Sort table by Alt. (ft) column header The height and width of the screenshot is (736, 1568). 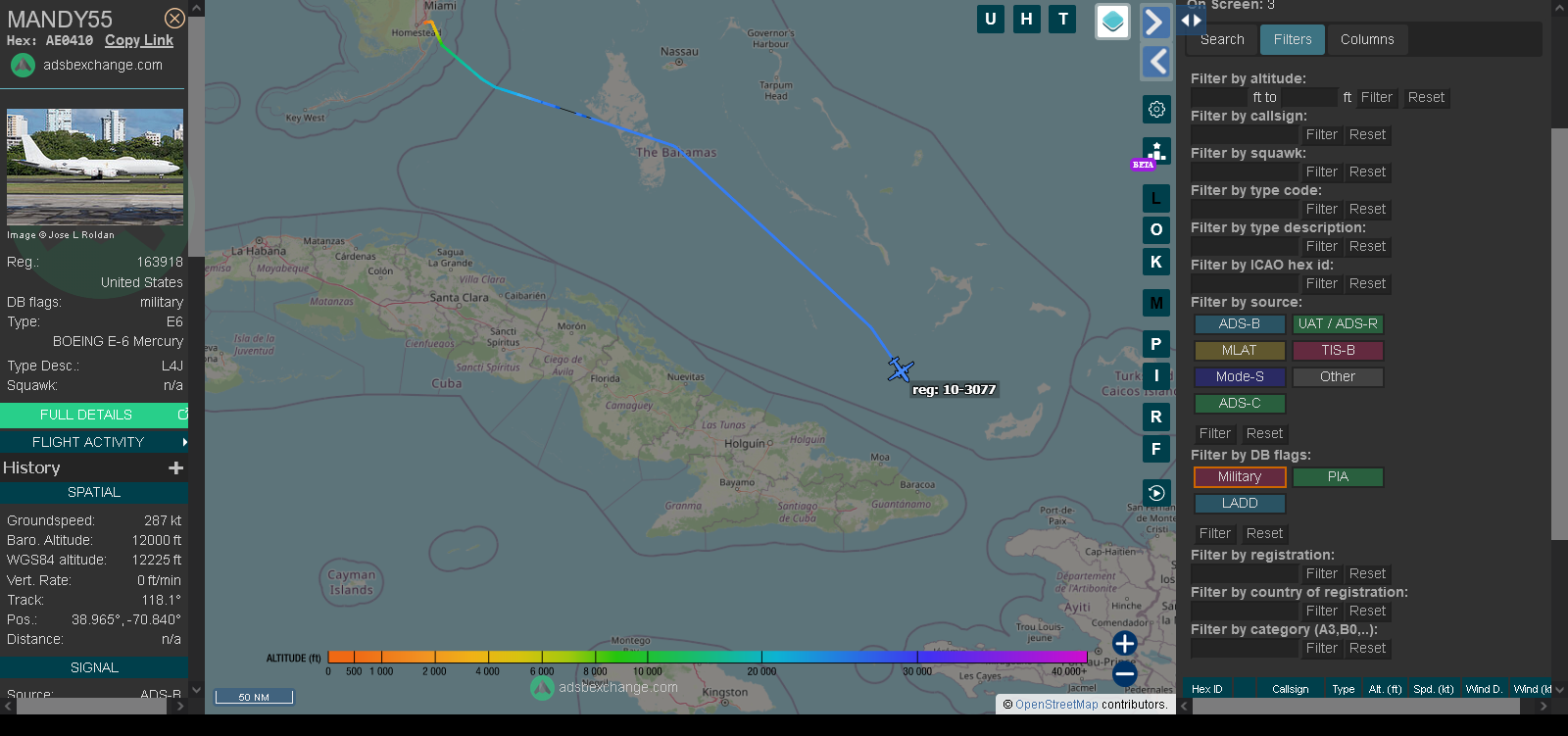point(1385,689)
